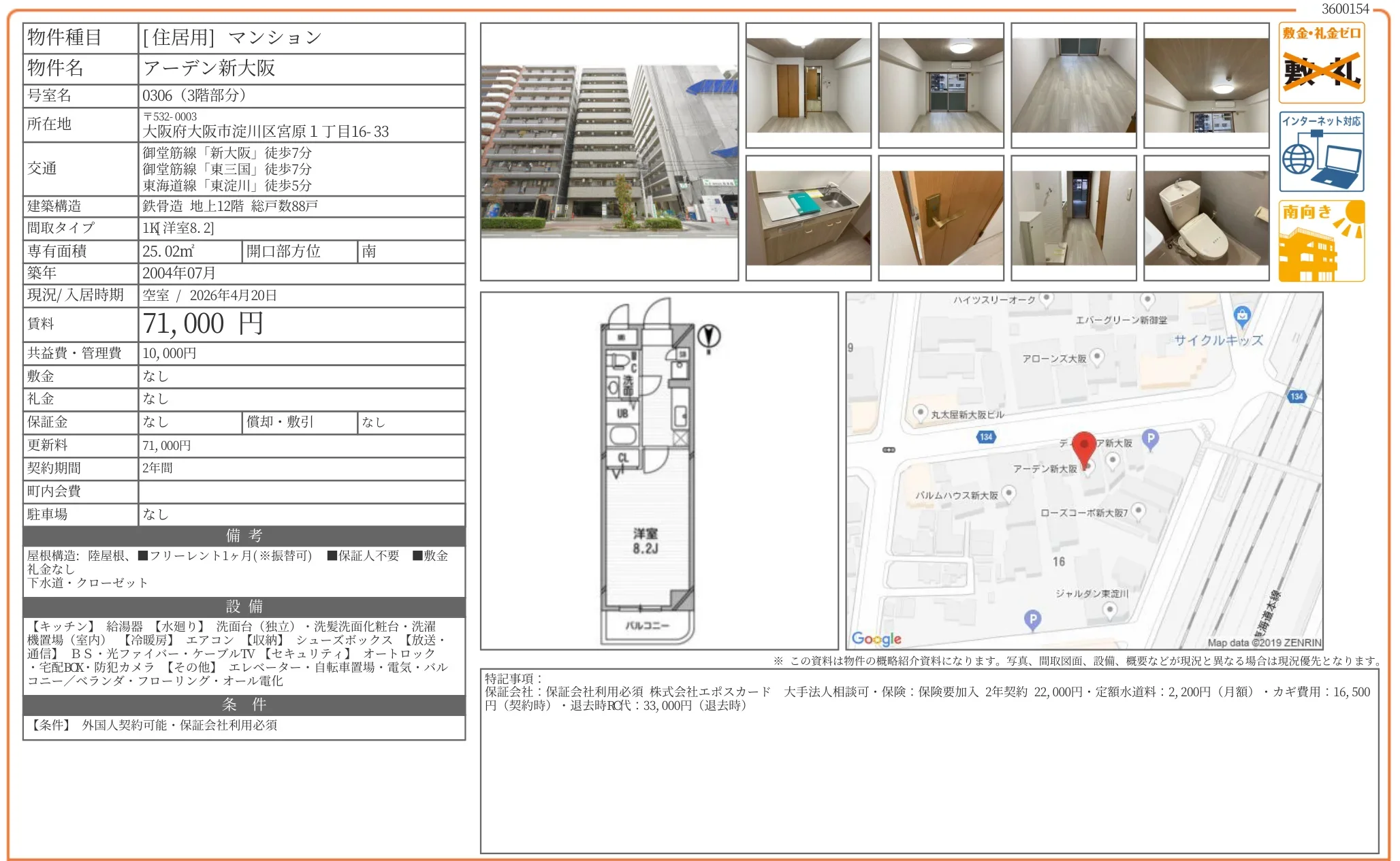The width and height of the screenshot is (1400, 861).
Task: Click the north compass symbol on floor plan
Action: (x=709, y=337)
